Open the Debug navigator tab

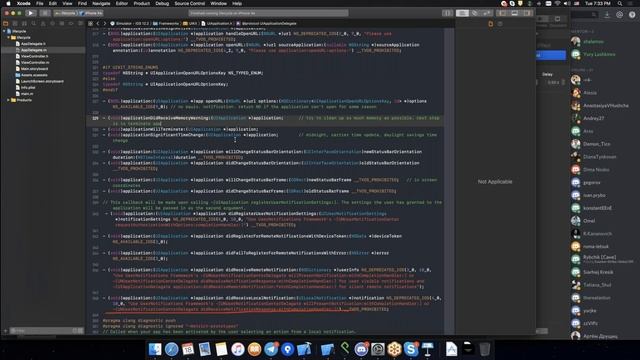62,24
